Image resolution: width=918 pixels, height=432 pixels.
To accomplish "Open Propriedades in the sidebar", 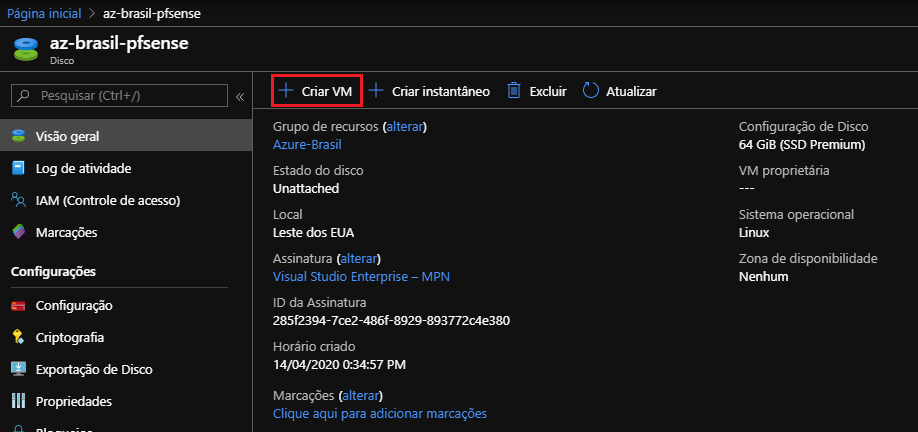I will pos(73,401).
